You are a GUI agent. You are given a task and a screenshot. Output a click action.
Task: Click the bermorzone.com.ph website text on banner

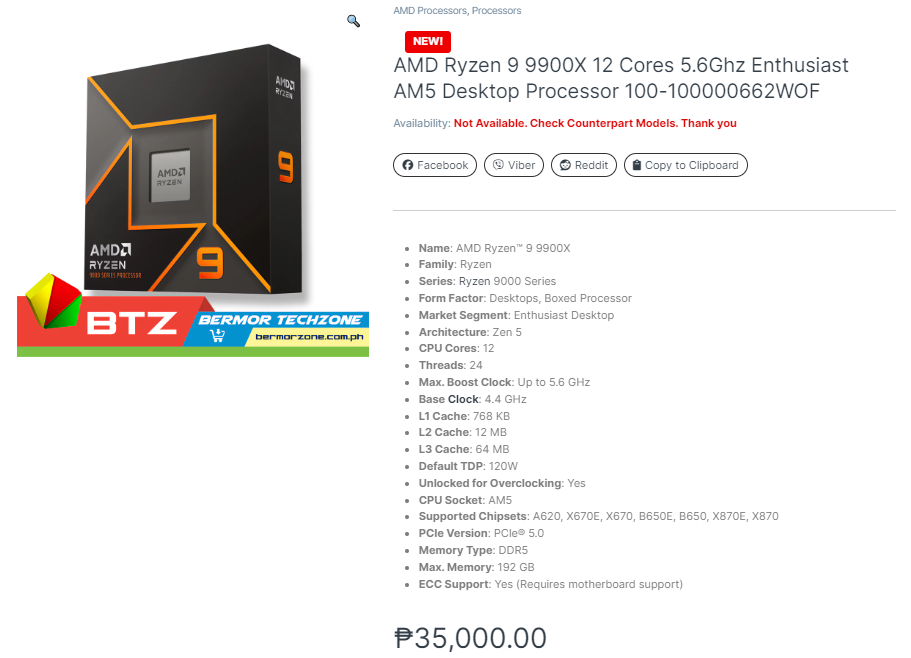(309, 337)
